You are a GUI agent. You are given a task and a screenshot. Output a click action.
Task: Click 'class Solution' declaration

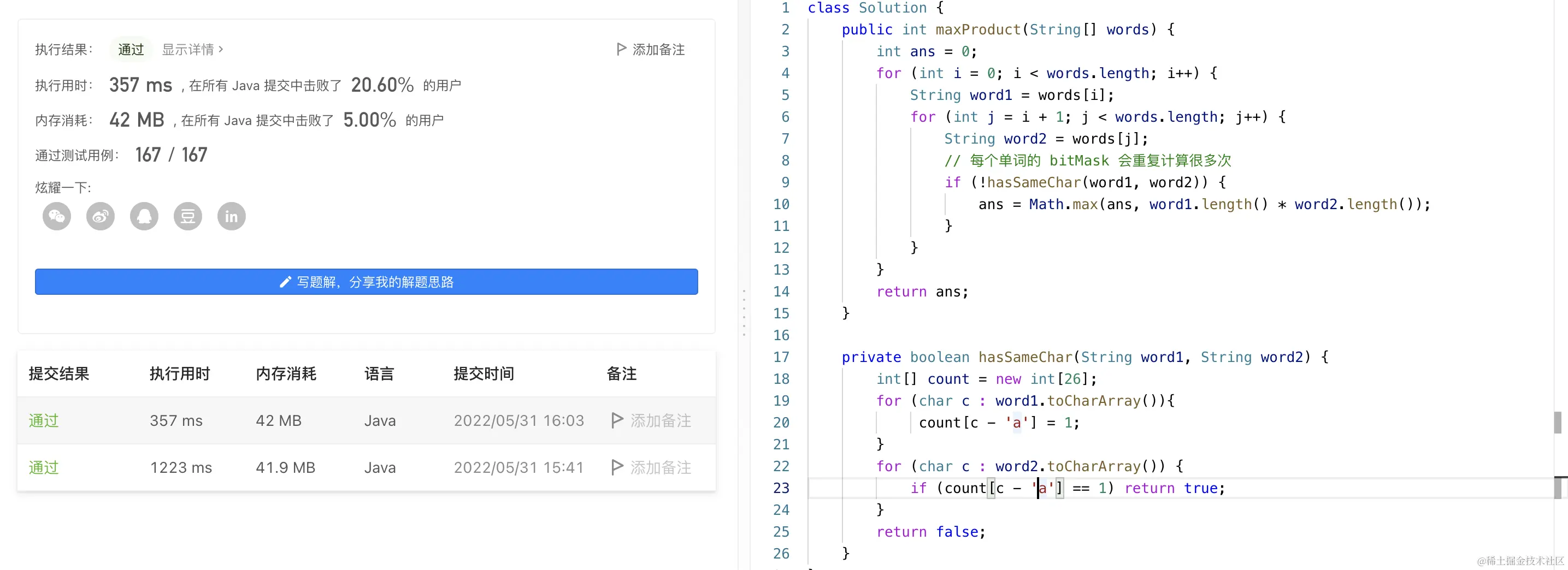pos(867,8)
